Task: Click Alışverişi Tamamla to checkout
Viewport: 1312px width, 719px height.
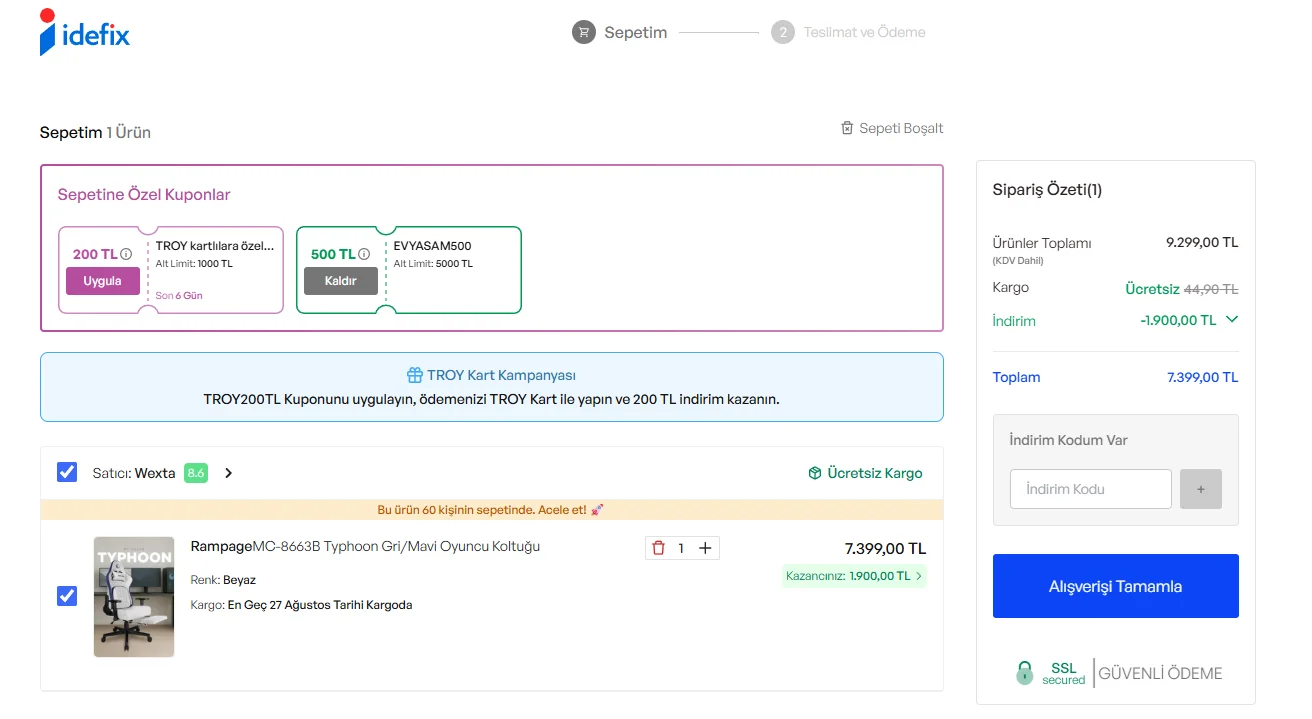Action: [1116, 586]
